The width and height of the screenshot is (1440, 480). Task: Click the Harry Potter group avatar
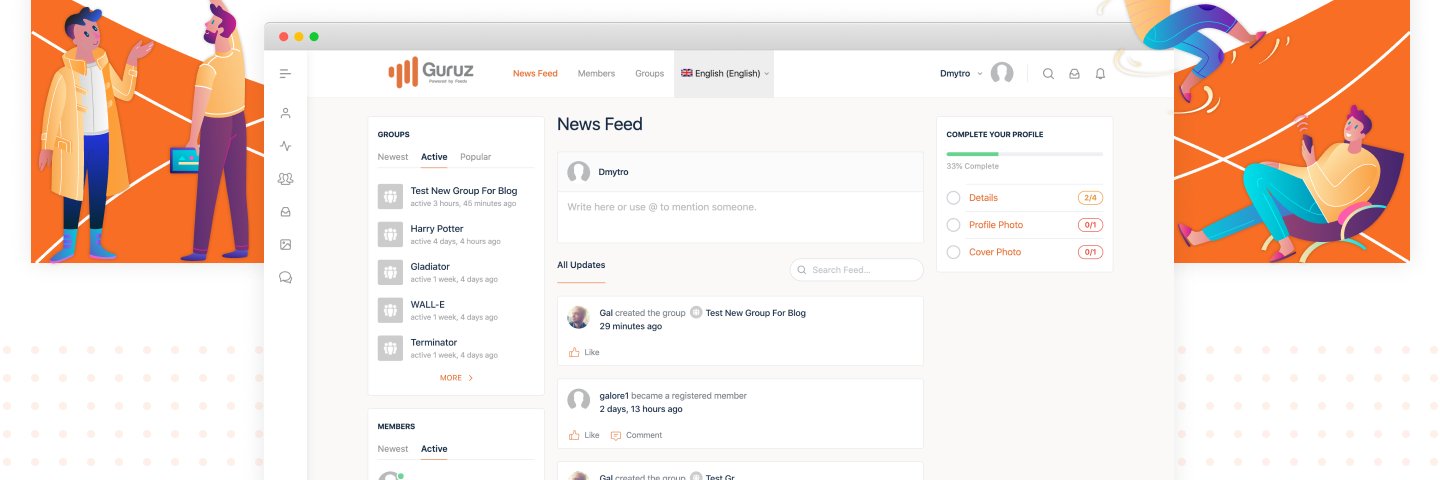coord(390,234)
